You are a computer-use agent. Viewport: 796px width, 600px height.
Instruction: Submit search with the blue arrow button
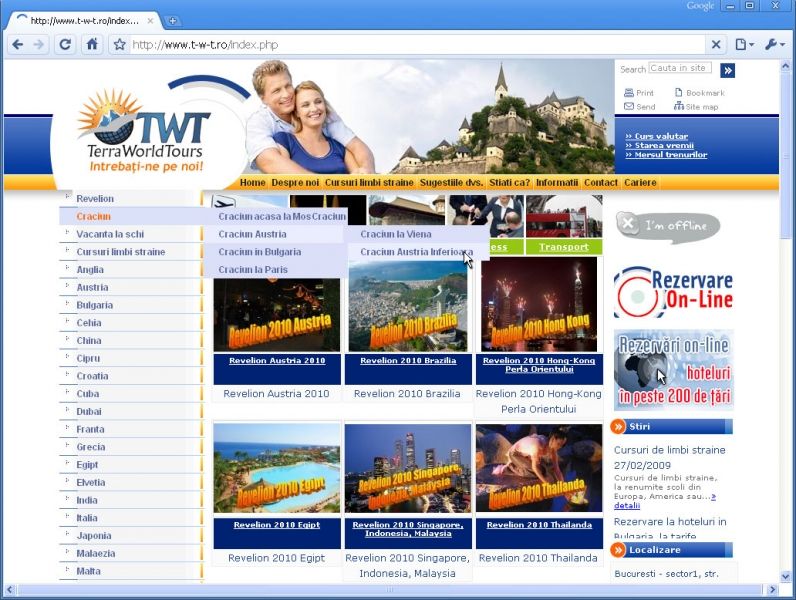(x=727, y=70)
